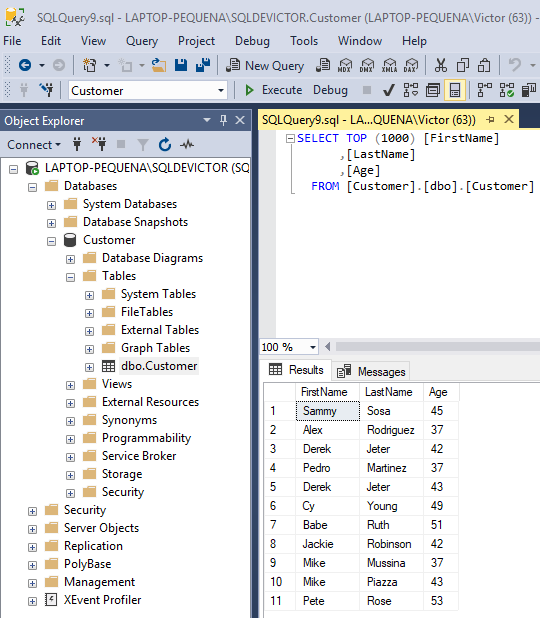Viewport: 540px width, 618px height.
Task: Collapse the Tables folder node
Action: (x=70, y=277)
